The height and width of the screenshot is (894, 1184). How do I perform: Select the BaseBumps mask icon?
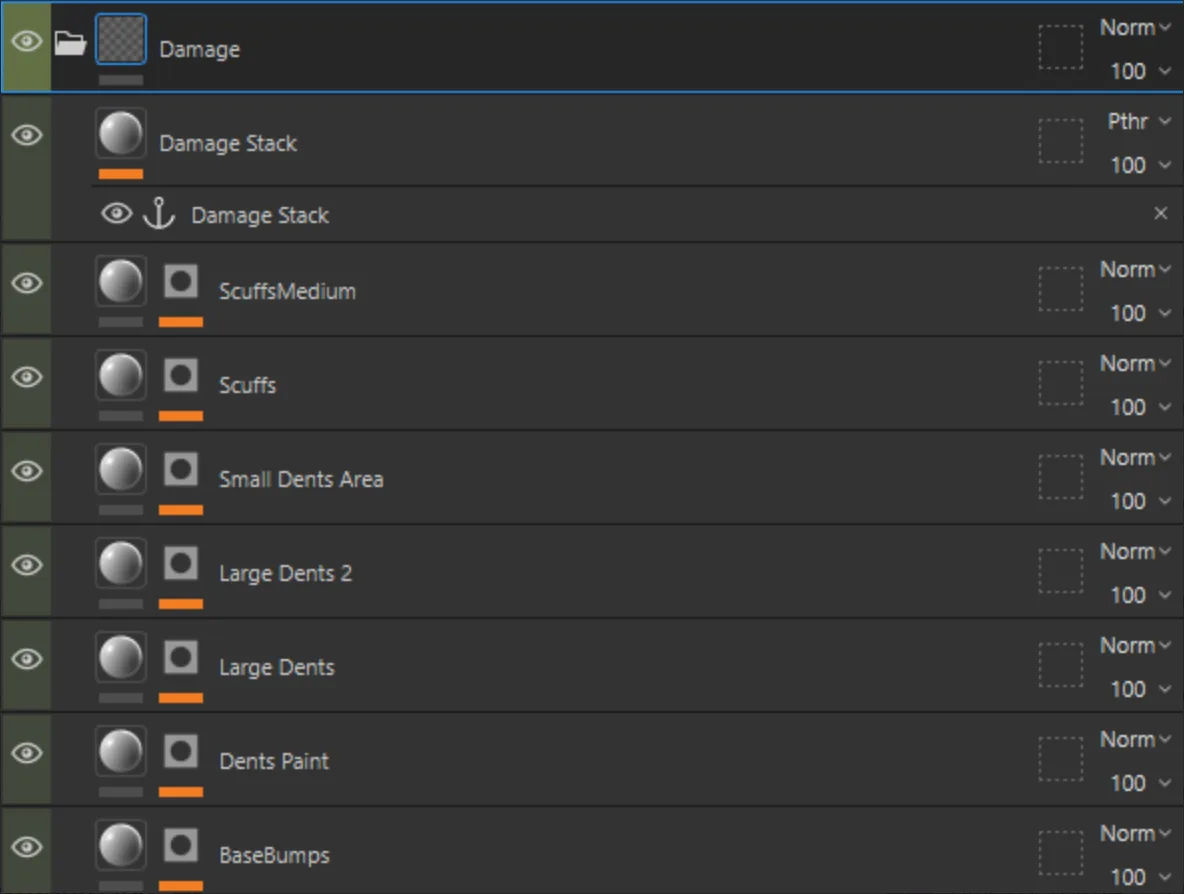(180, 846)
